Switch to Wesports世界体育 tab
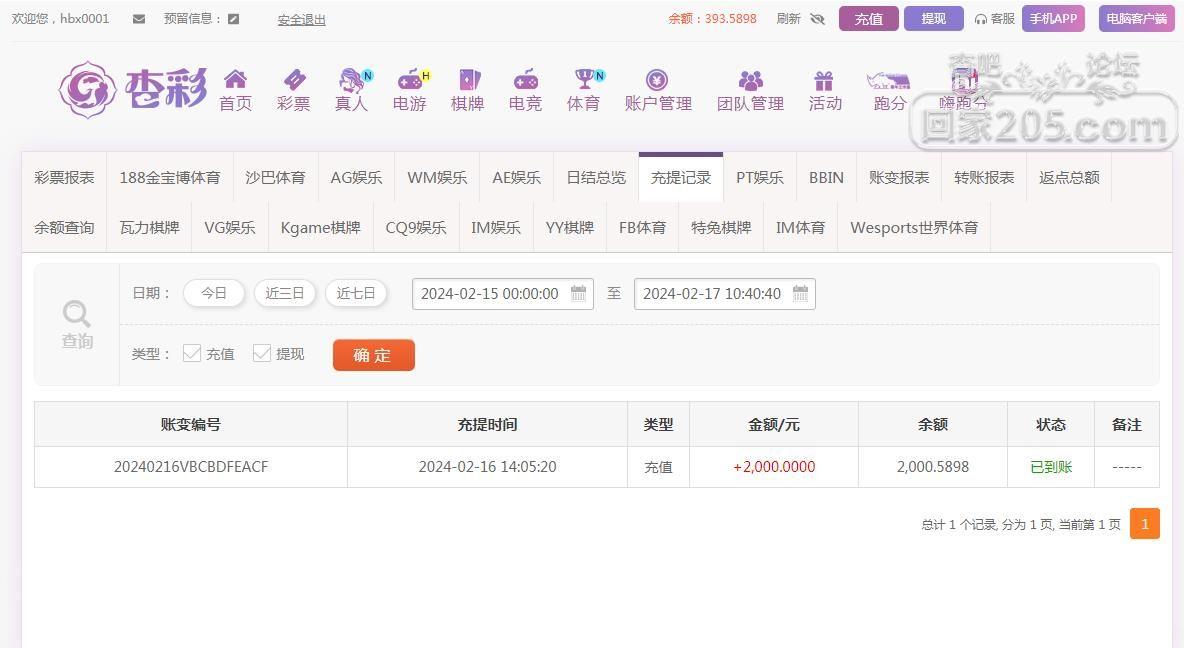The width and height of the screenshot is (1184, 648). 914,227
